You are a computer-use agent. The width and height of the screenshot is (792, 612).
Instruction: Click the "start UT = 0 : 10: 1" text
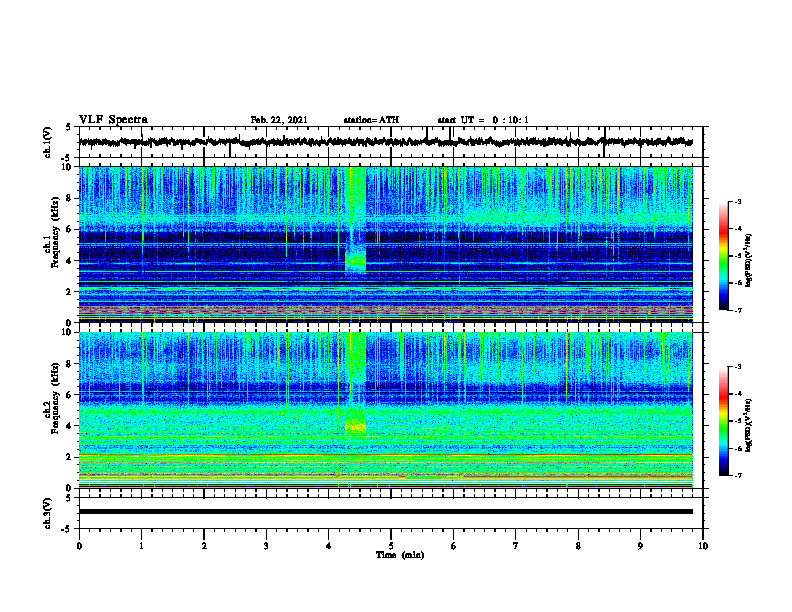(483, 120)
